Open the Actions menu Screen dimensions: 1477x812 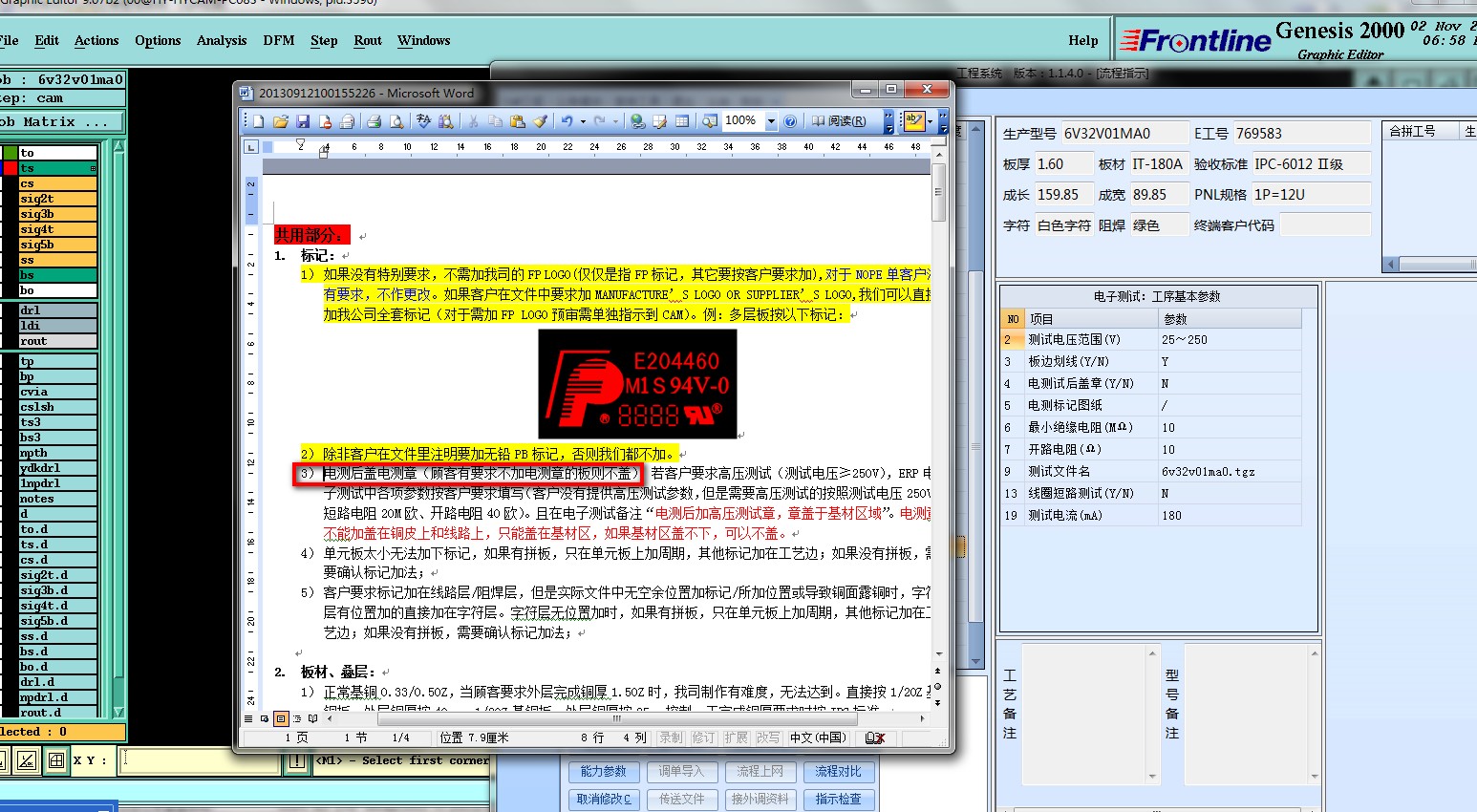coord(96,40)
